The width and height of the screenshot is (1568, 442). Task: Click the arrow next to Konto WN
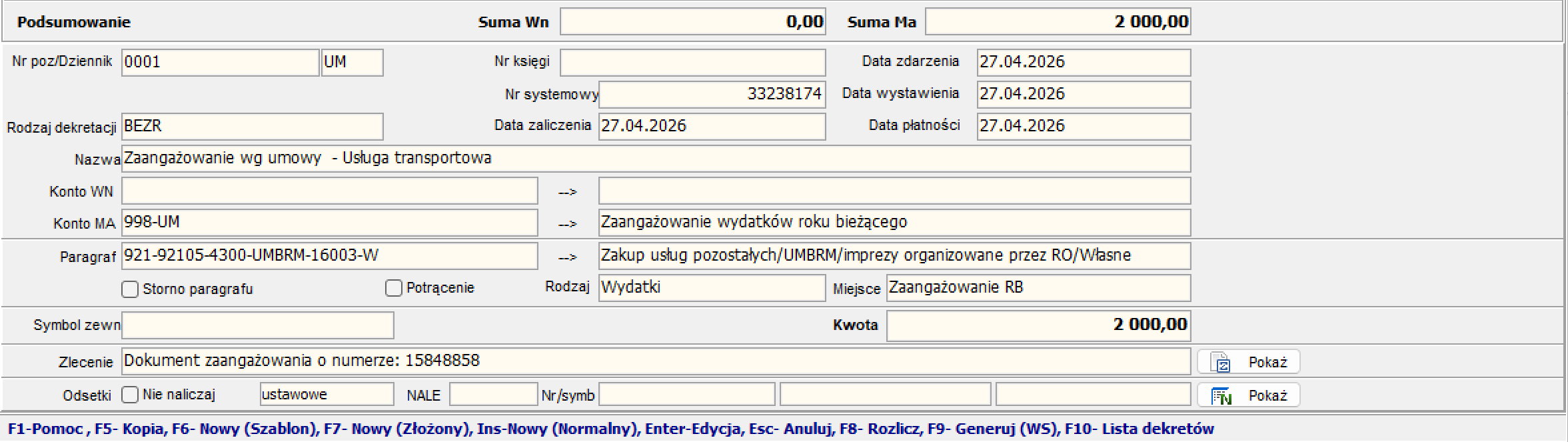tap(567, 192)
